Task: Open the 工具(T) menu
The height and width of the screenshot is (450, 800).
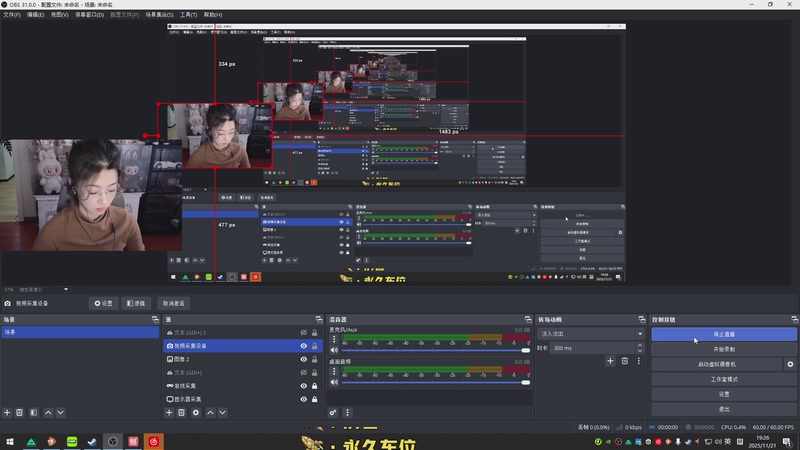Action: (x=188, y=15)
